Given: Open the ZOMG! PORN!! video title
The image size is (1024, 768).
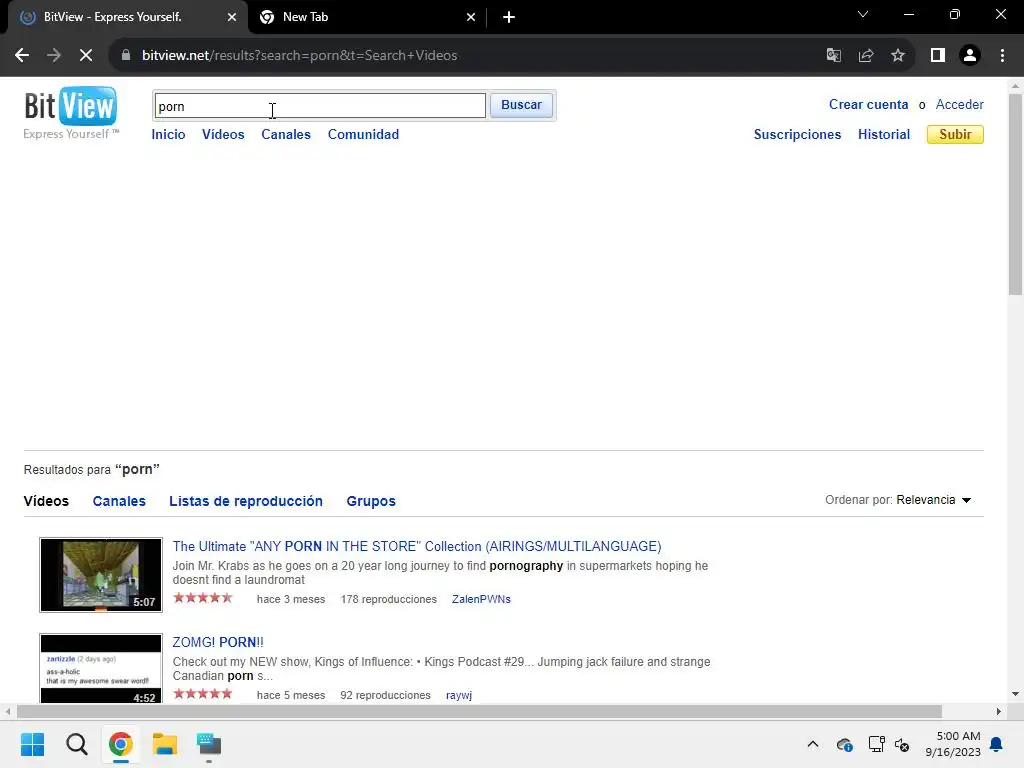Looking at the screenshot, I should 218,643.
